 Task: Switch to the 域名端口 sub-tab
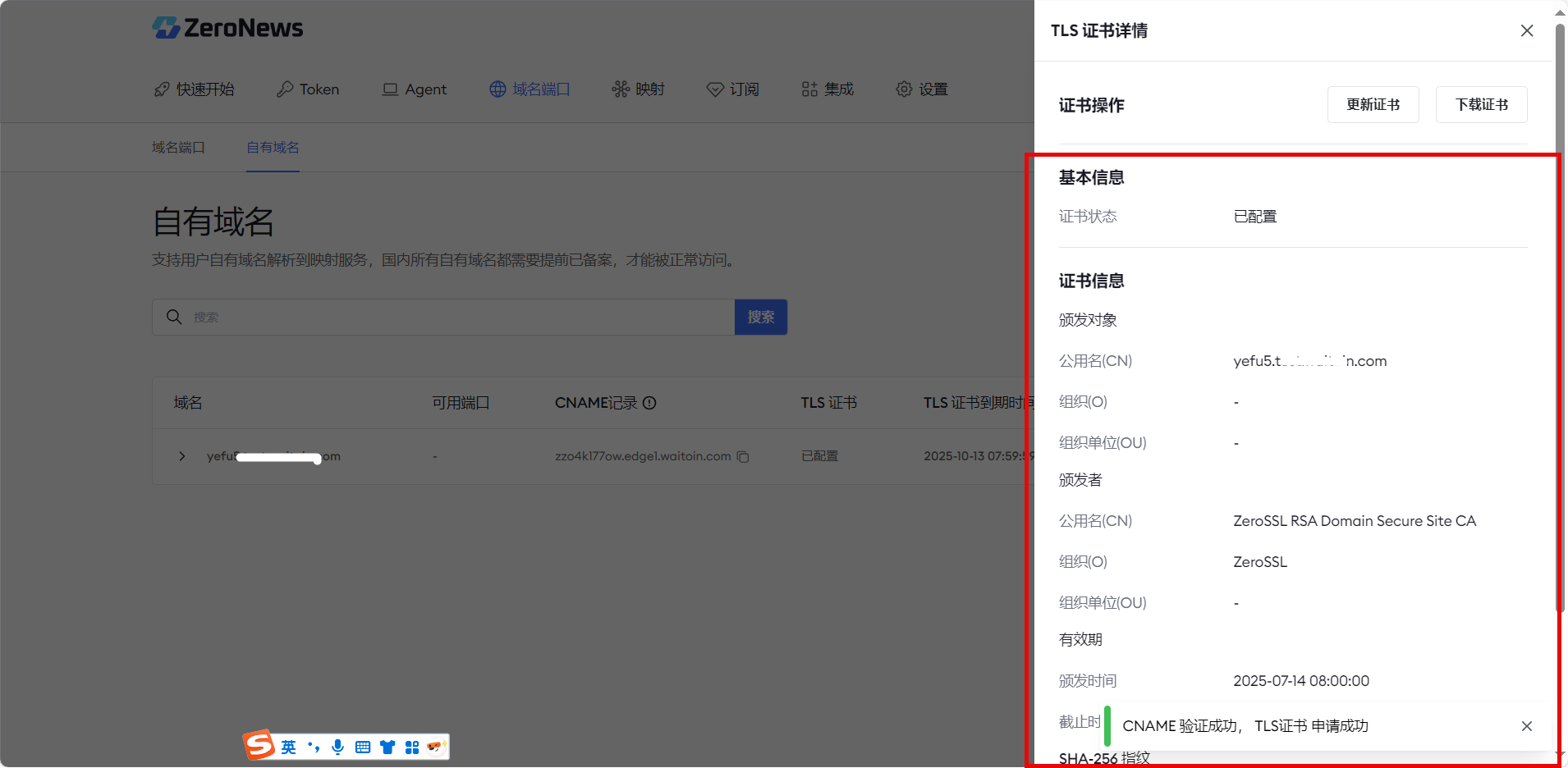pos(178,148)
